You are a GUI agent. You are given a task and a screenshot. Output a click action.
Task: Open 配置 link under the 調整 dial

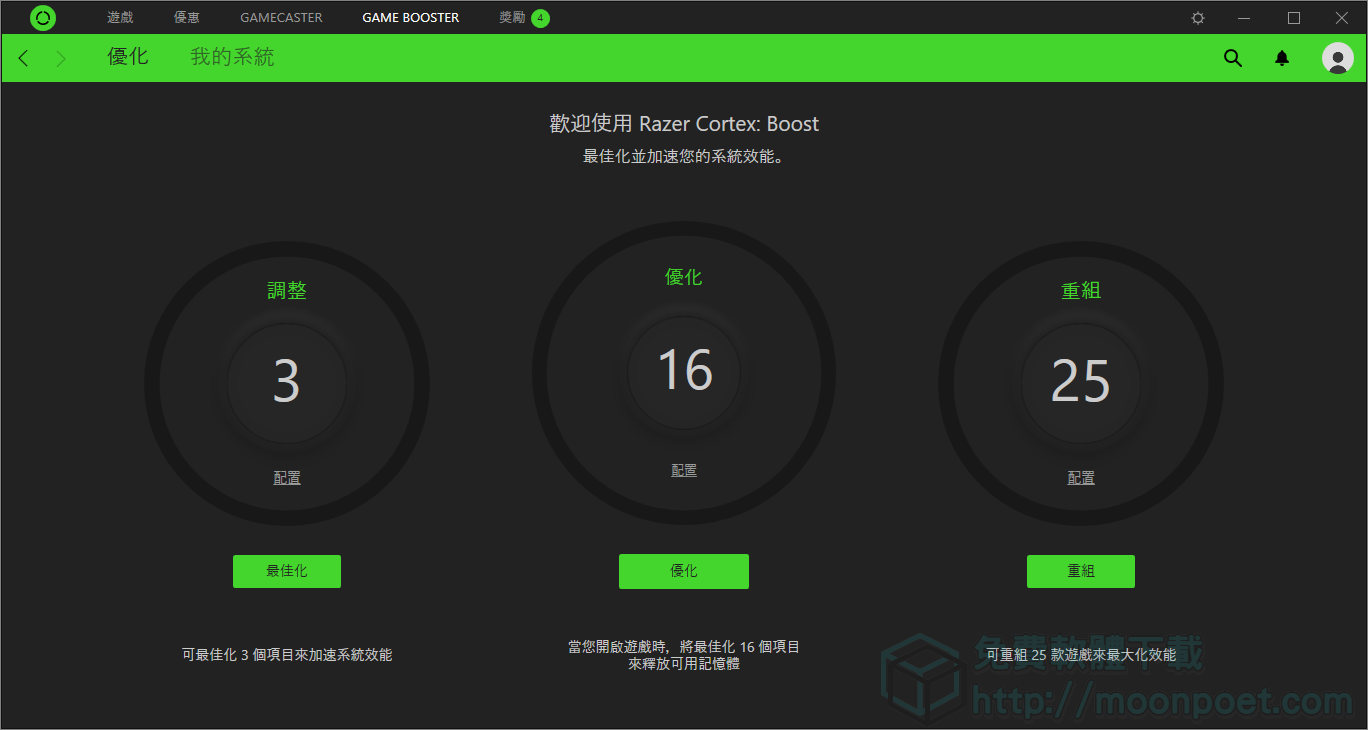pyautogui.click(x=287, y=478)
